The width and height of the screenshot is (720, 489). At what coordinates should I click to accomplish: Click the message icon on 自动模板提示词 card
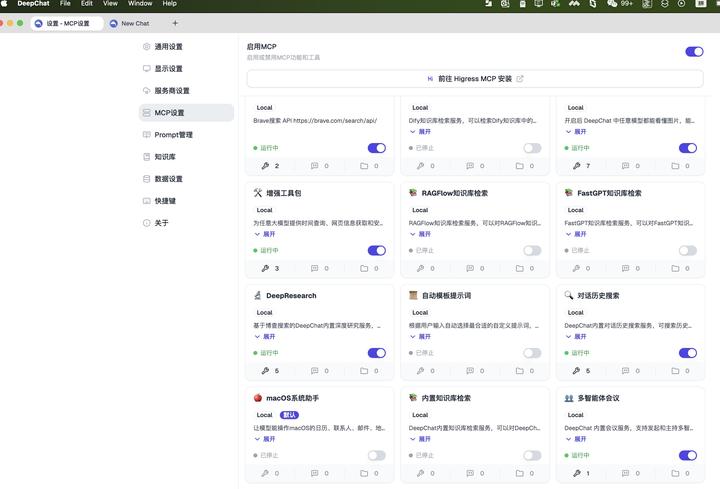[470, 371]
